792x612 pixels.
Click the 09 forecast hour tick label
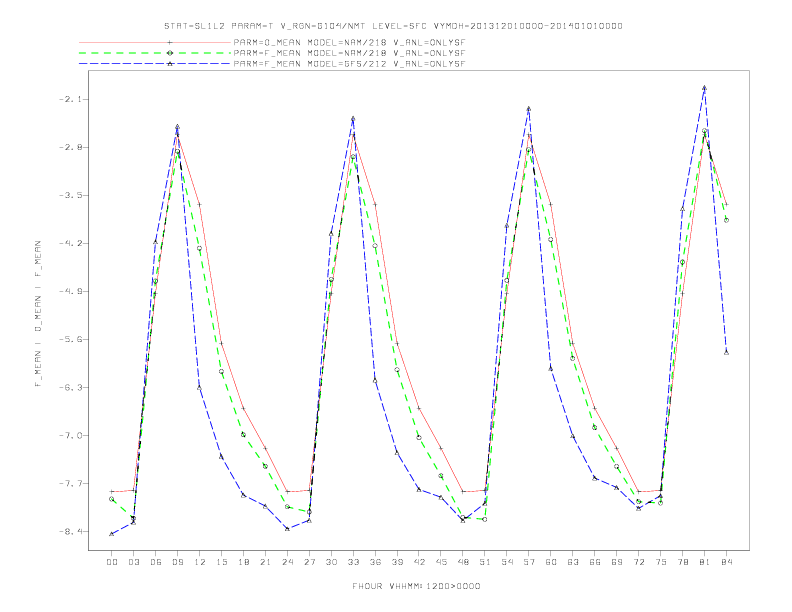click(177, 562)
